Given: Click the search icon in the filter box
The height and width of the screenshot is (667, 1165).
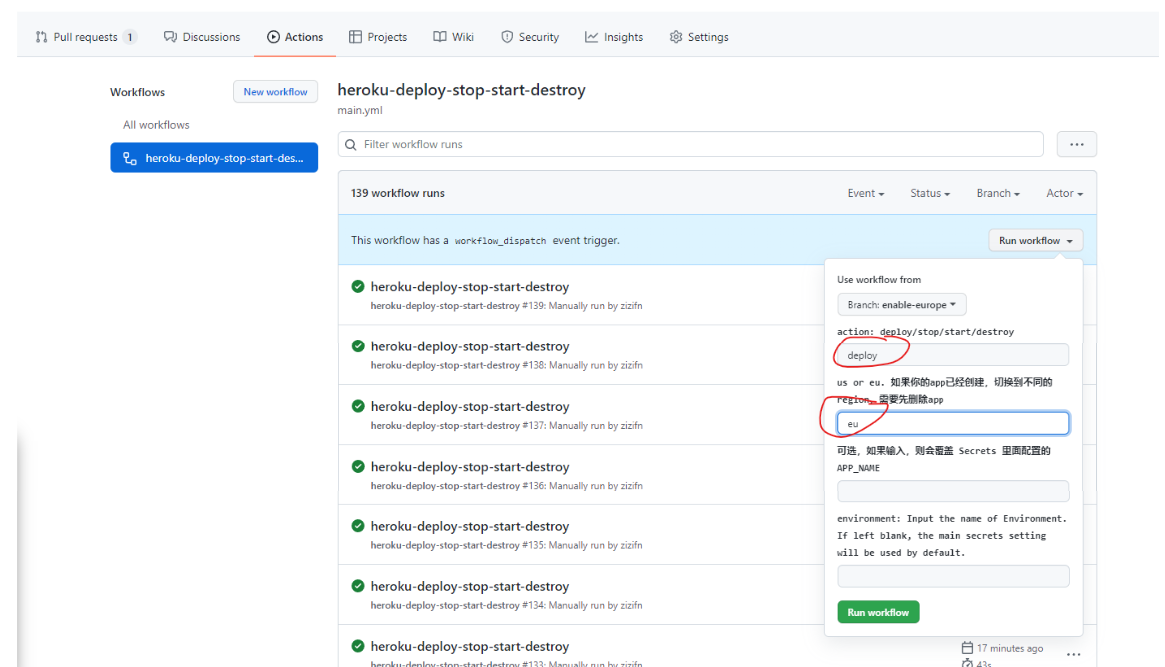Looking at the screenshot, I should tap(351, 145).
